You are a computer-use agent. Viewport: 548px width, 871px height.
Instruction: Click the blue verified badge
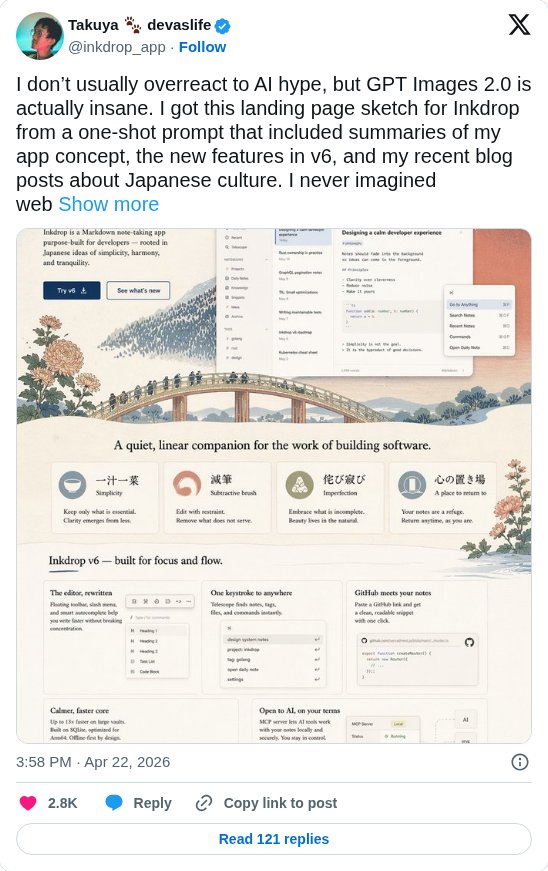[223, 26]
